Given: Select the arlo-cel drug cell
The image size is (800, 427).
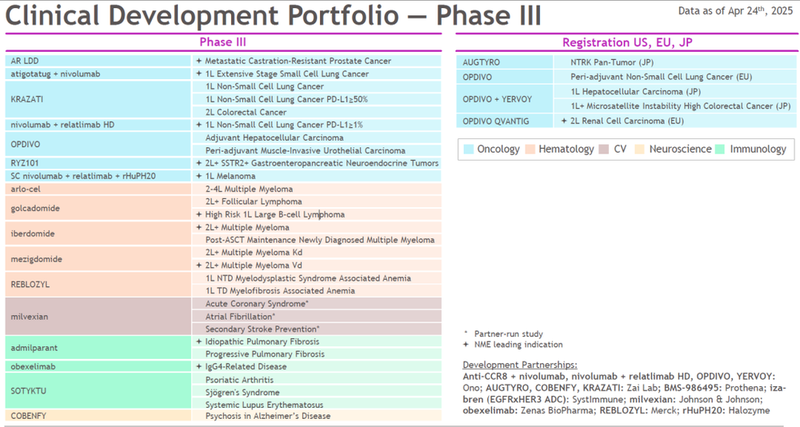Looking at the screenshot, I should pyautogui.click(x=98, y=189).
